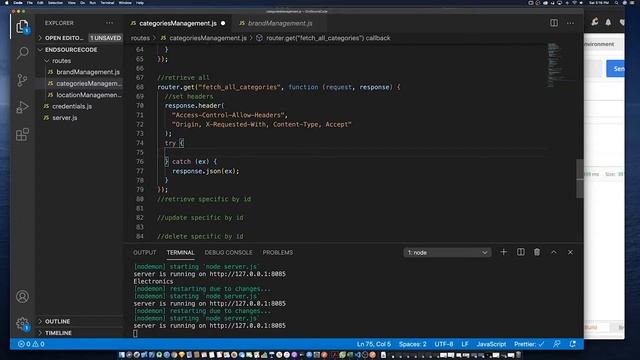Open brandManagement.js in the file tree
Screen dimensions: 640x360
click(88, 72)
